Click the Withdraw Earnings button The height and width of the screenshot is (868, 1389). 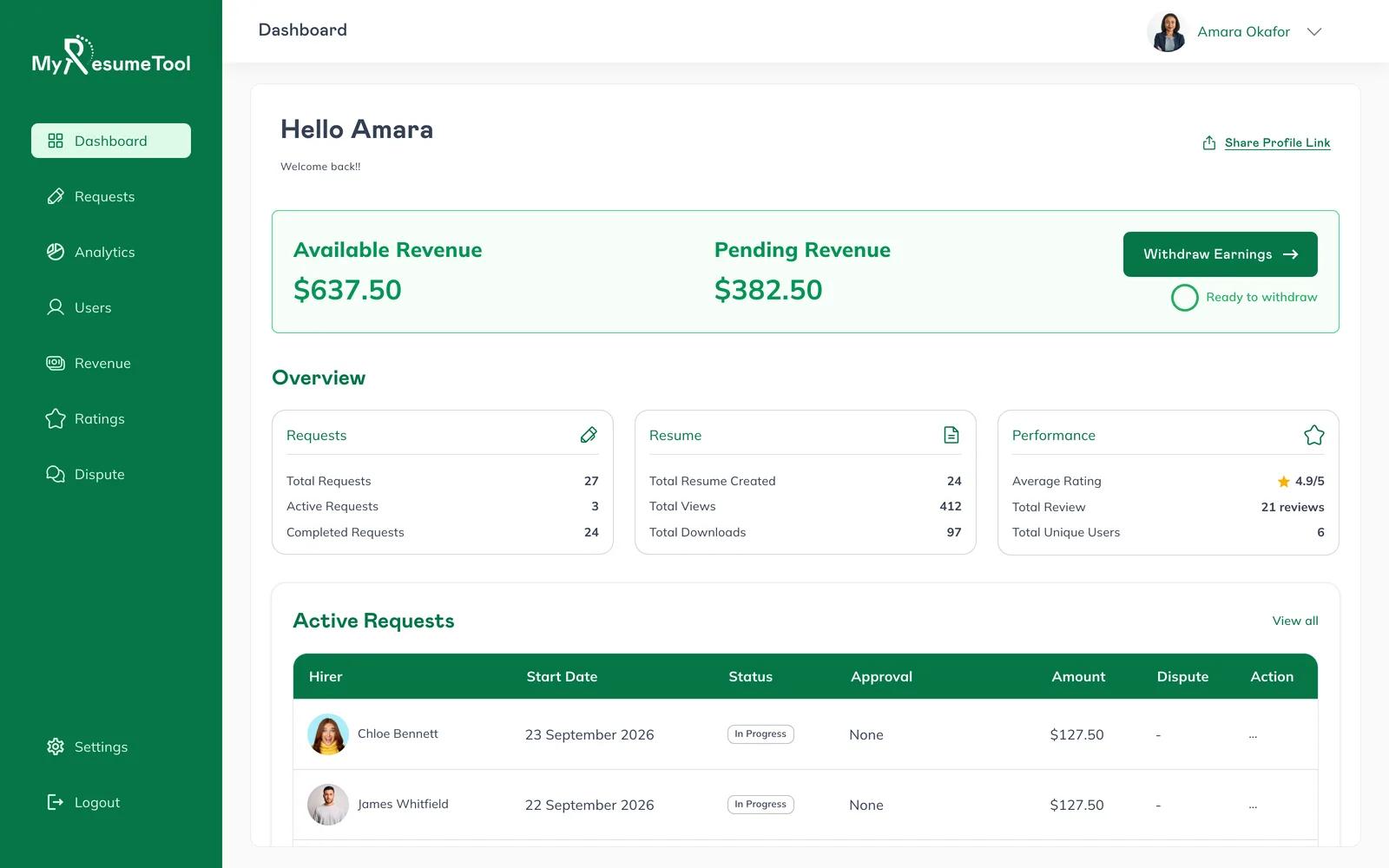(1221, 254)
